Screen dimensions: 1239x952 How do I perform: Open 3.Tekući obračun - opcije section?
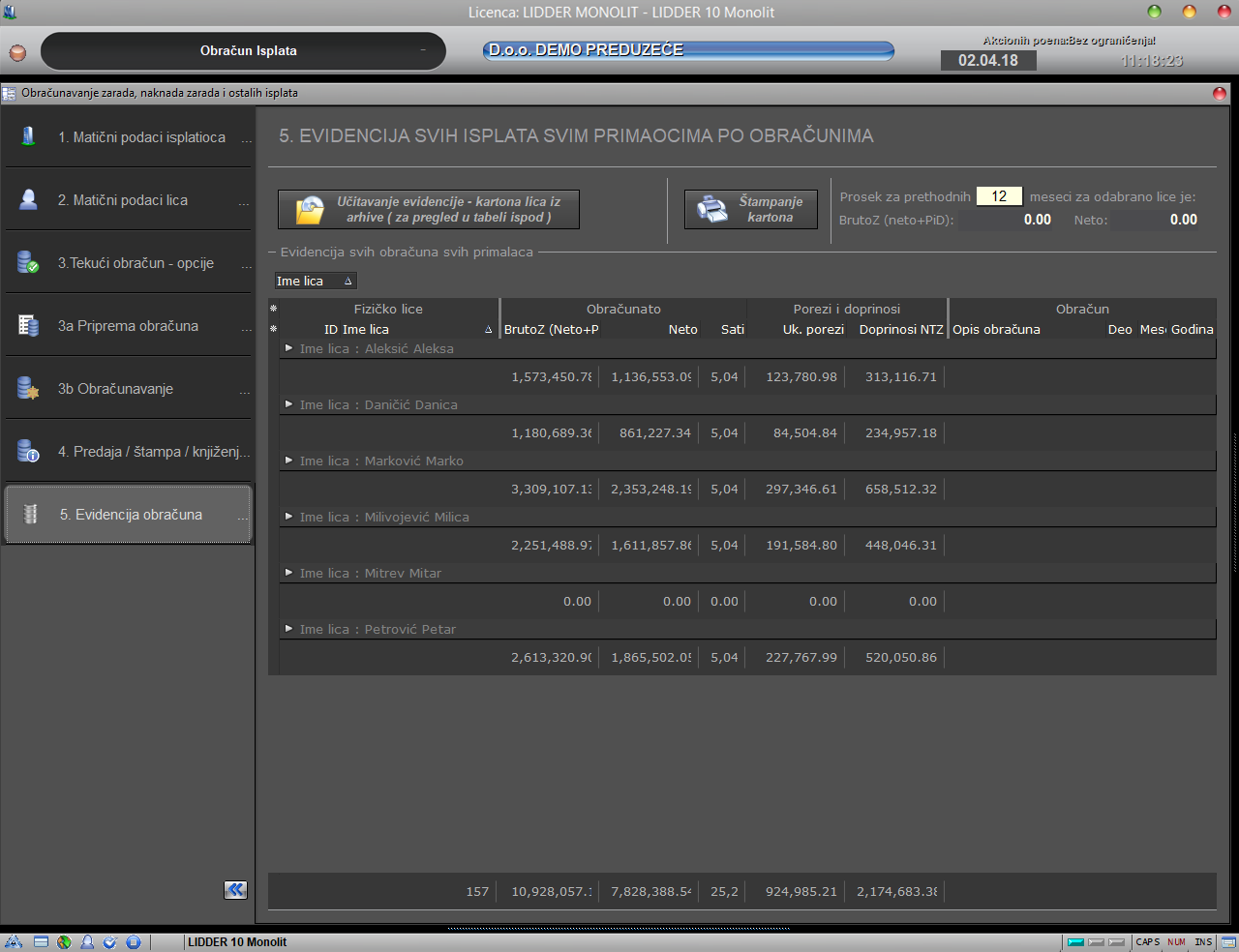click(x=129, y=262)
